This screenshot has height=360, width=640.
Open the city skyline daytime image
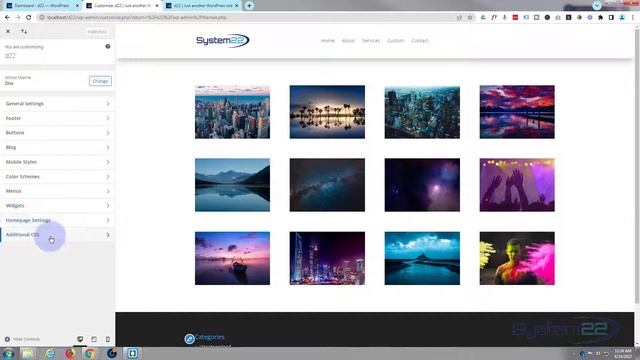[x=232, y=112]
